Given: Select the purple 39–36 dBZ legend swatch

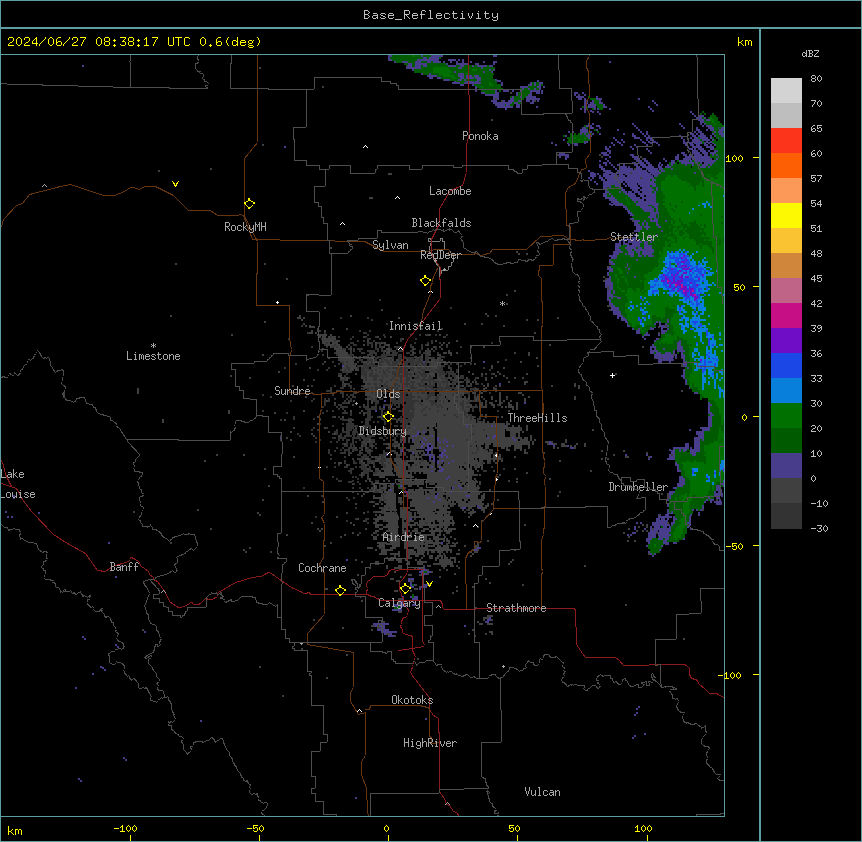Looking at the screenshot, I should (x=786, y=340).
